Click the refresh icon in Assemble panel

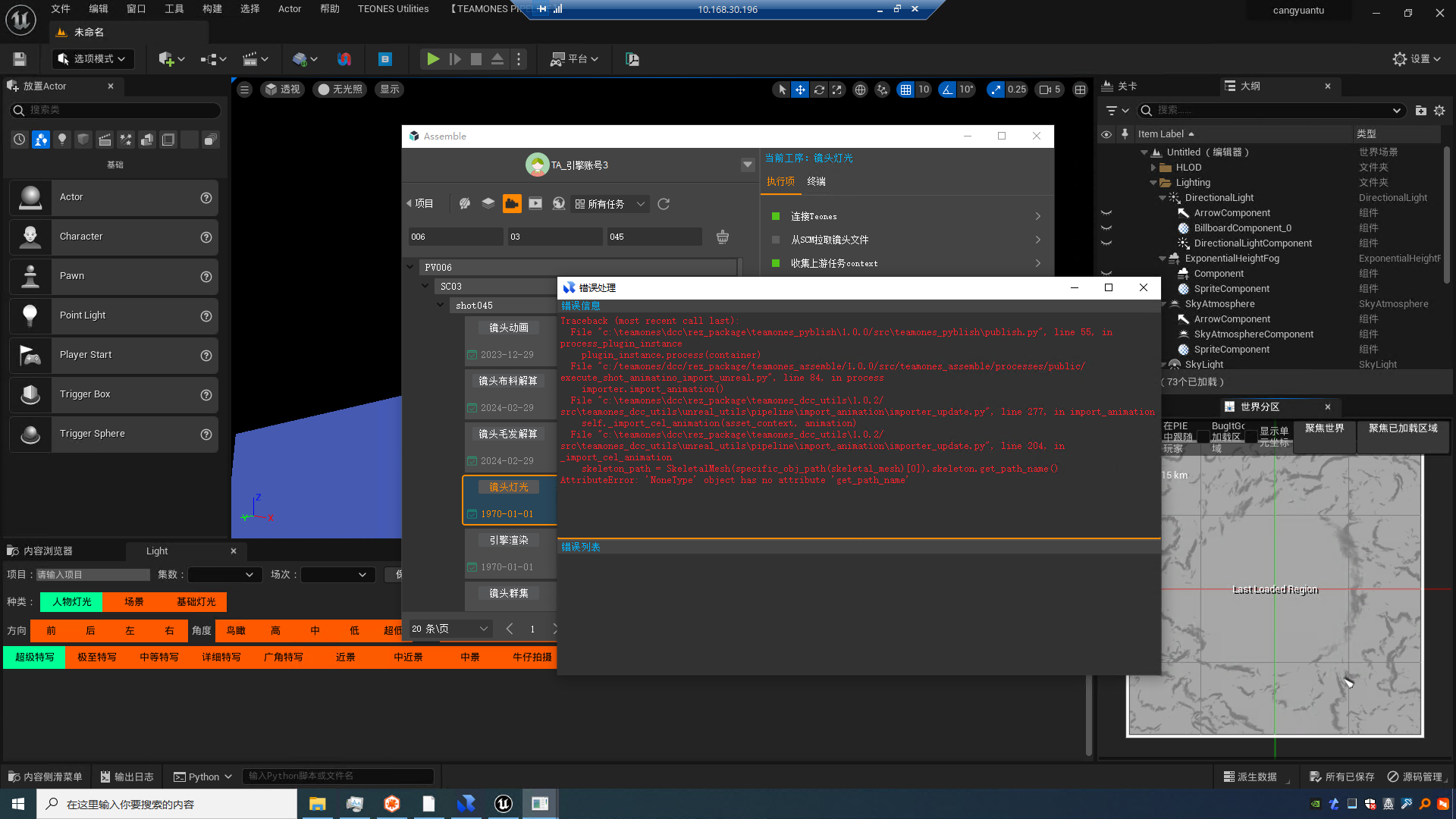[x=664, y=204]
